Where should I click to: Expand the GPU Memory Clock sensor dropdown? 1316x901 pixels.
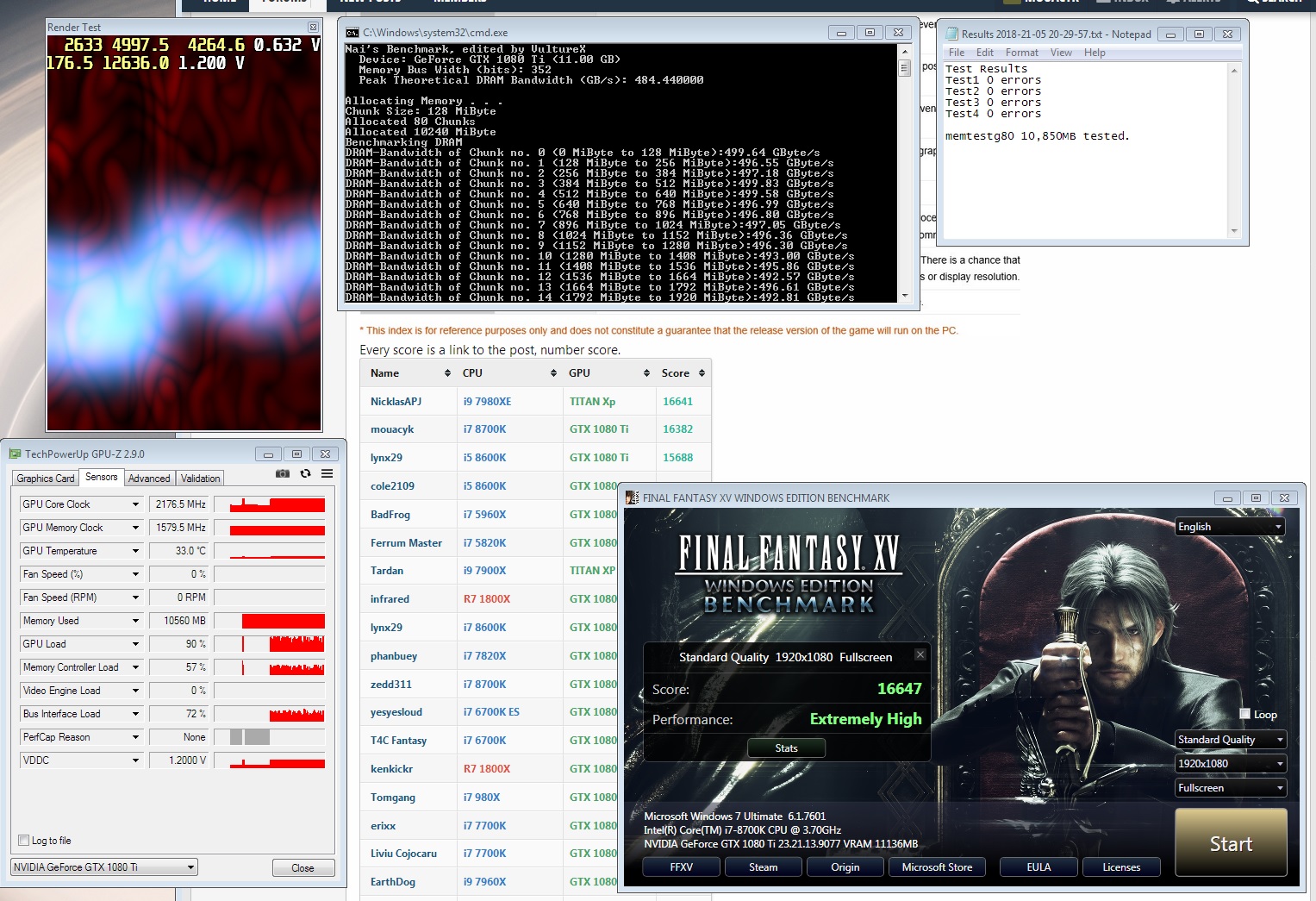[135, 528]
